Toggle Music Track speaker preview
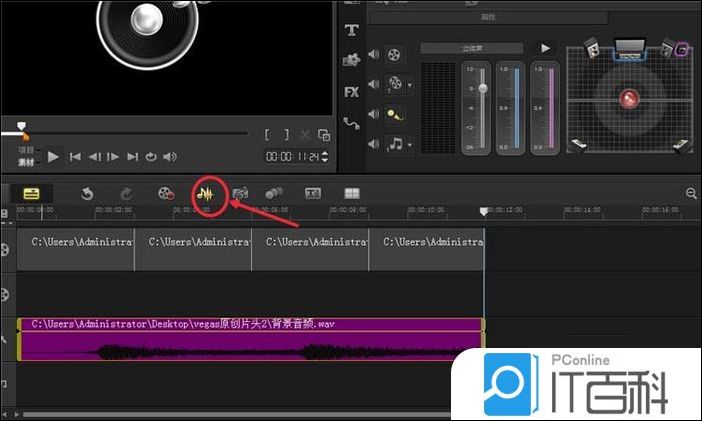The image size is (702, 421). pyautogui.click(x=373, y=144)
